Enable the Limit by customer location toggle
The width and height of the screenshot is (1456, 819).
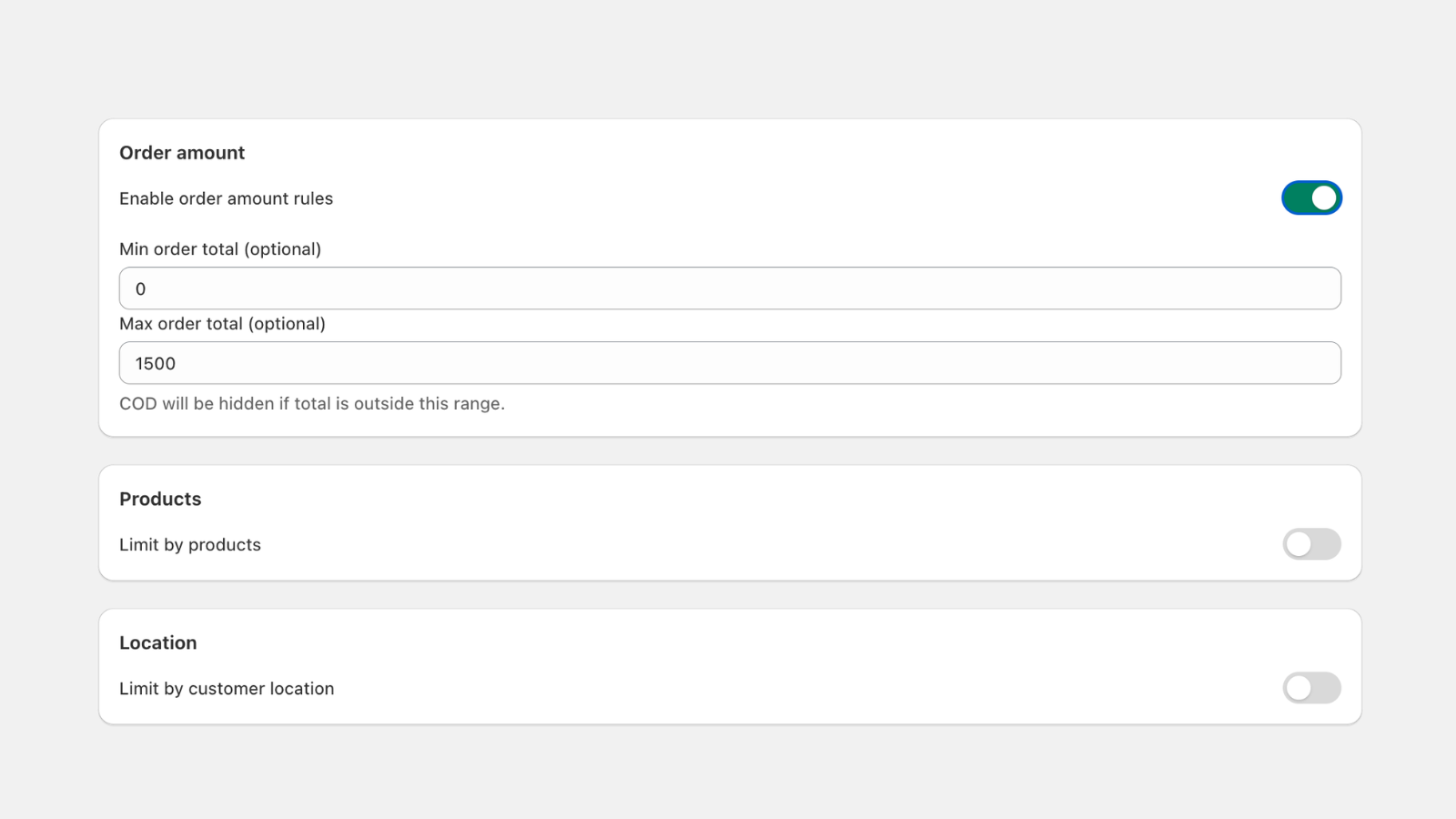pos(1311,688)
